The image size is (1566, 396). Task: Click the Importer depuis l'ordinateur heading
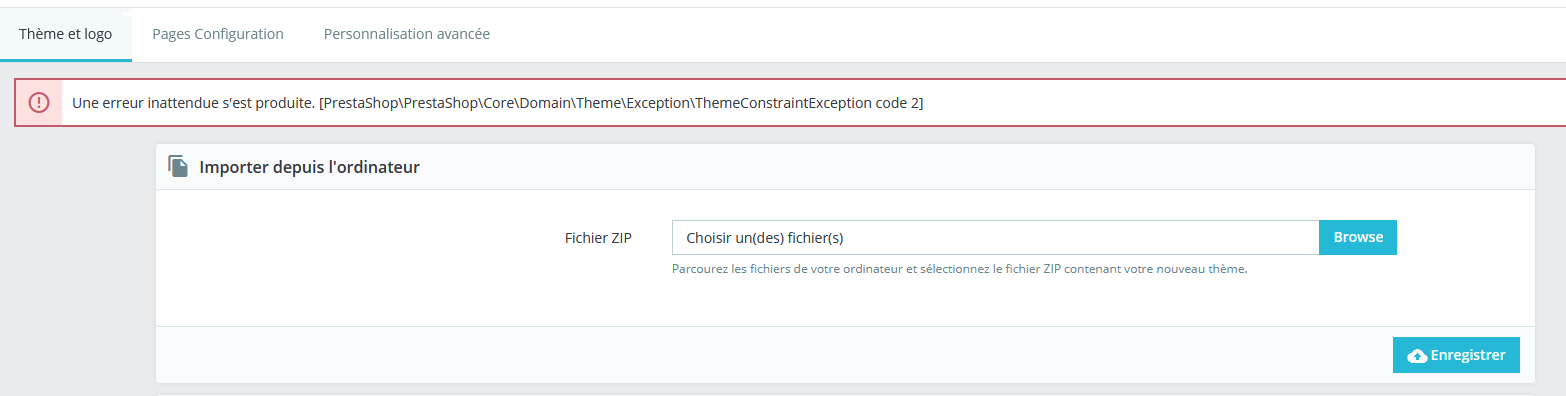click(x=309, y=167)
